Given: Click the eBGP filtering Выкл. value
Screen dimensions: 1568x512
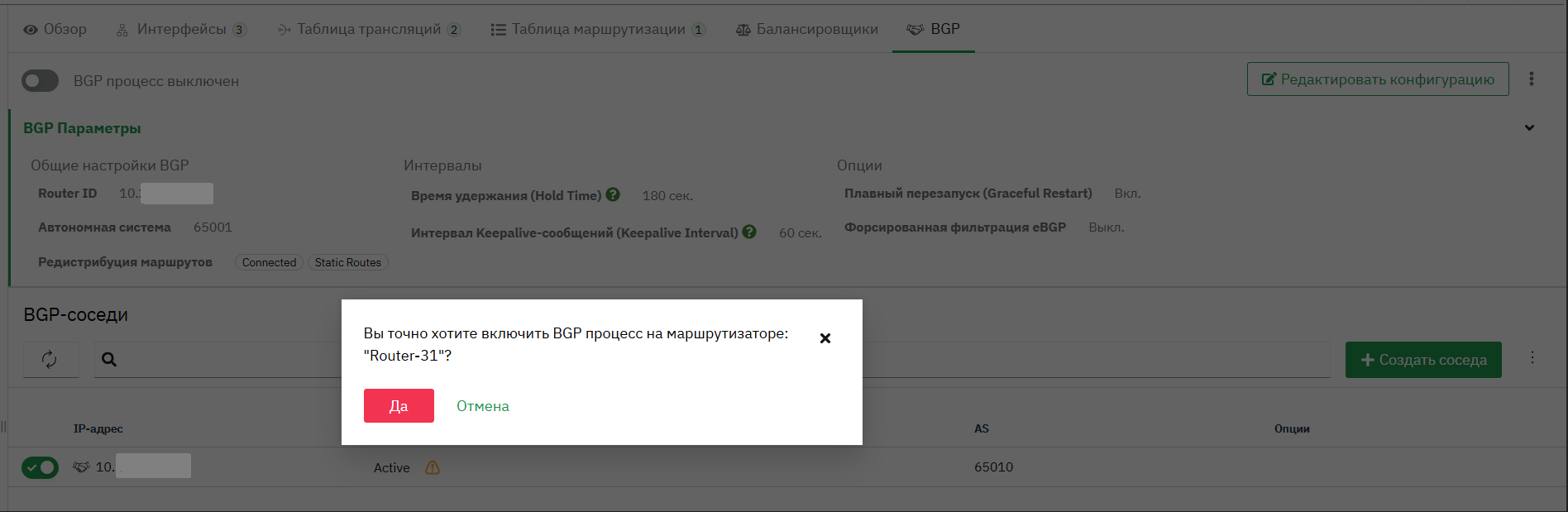Looking at the screenshot, I should click(x=1107, y=227).
